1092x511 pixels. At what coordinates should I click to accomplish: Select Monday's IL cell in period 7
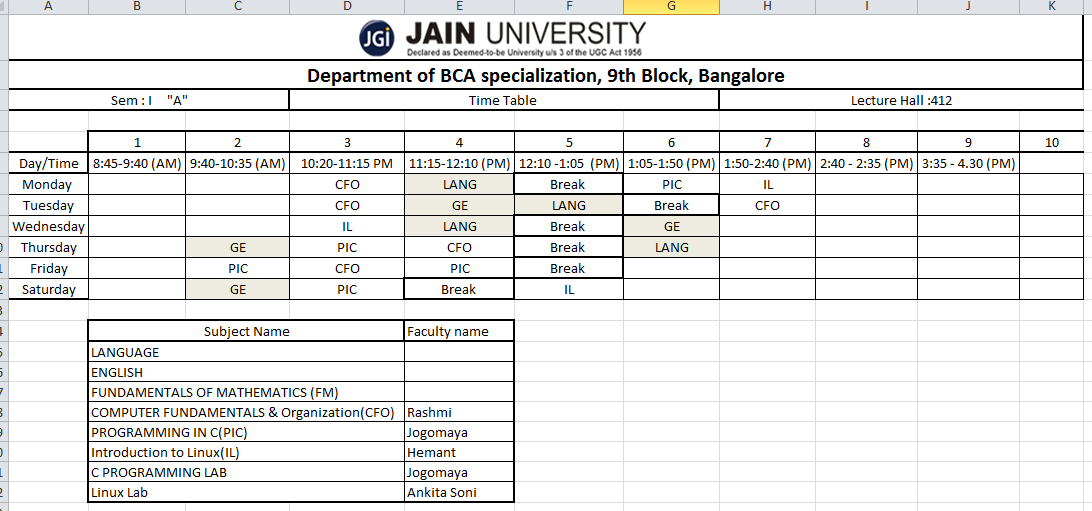coord(767,184)
